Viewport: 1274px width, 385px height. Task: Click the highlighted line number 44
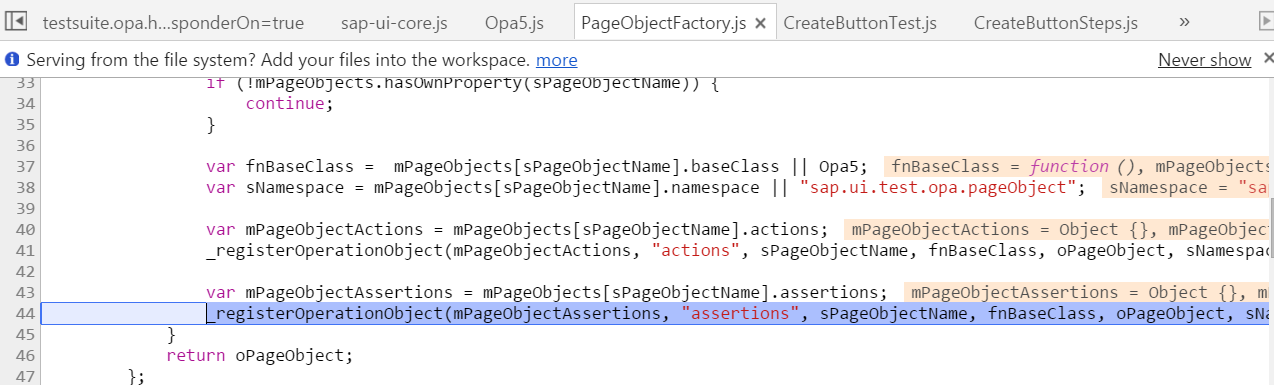point(26,313)
